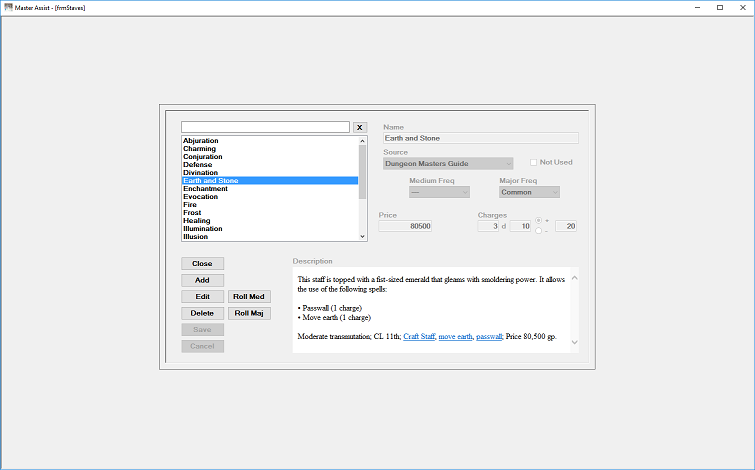Image resolution: width=755 pixels, height=470 pixels.
Task: Select the plus radio button for charges
Action: pyautogui.click(x=538, y=221)
